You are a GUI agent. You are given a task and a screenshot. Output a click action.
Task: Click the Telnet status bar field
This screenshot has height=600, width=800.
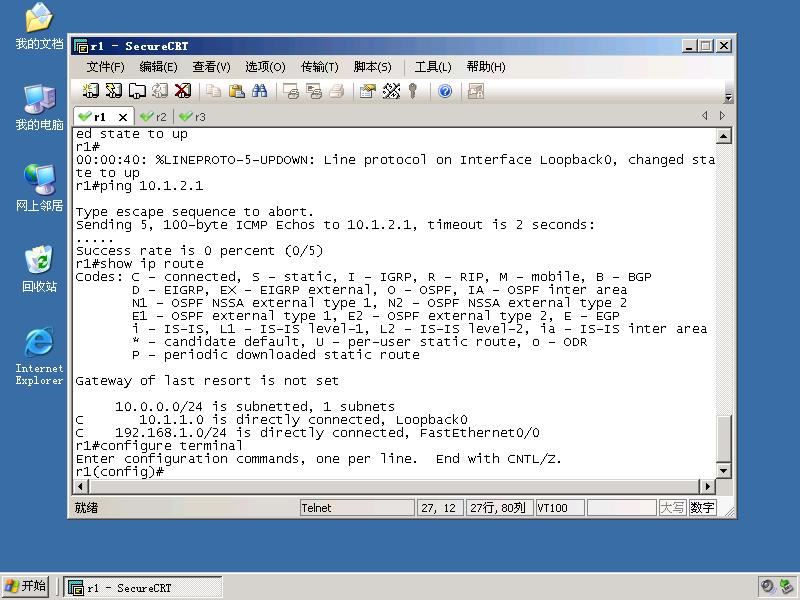point(357,508)
